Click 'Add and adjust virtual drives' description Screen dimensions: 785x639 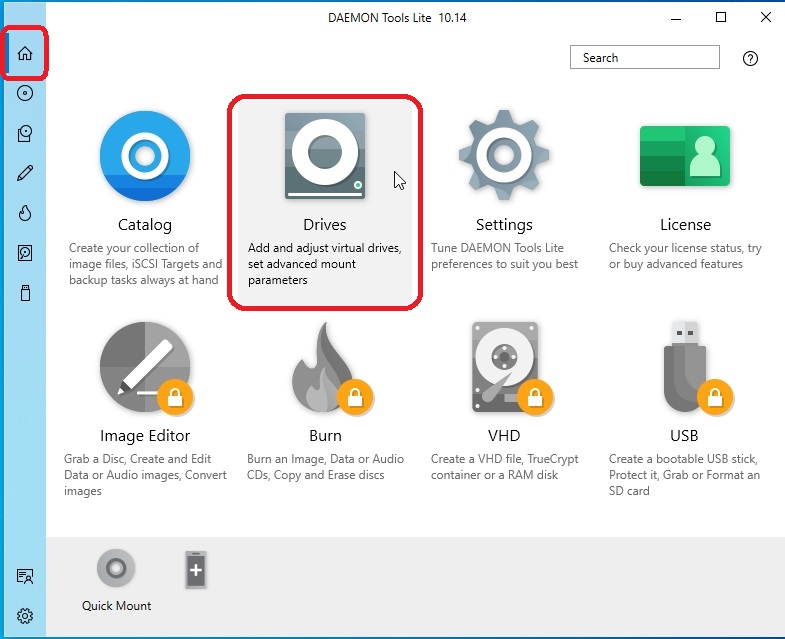tap(325, 264)
